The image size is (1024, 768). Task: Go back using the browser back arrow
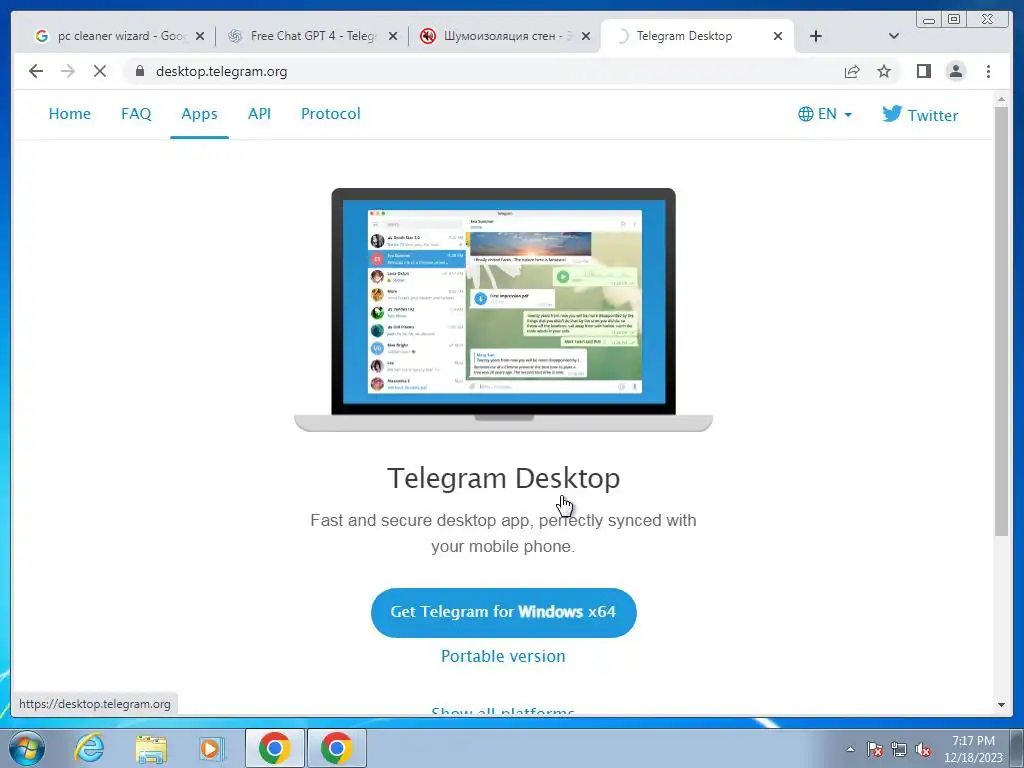click(x=36, y=71)
